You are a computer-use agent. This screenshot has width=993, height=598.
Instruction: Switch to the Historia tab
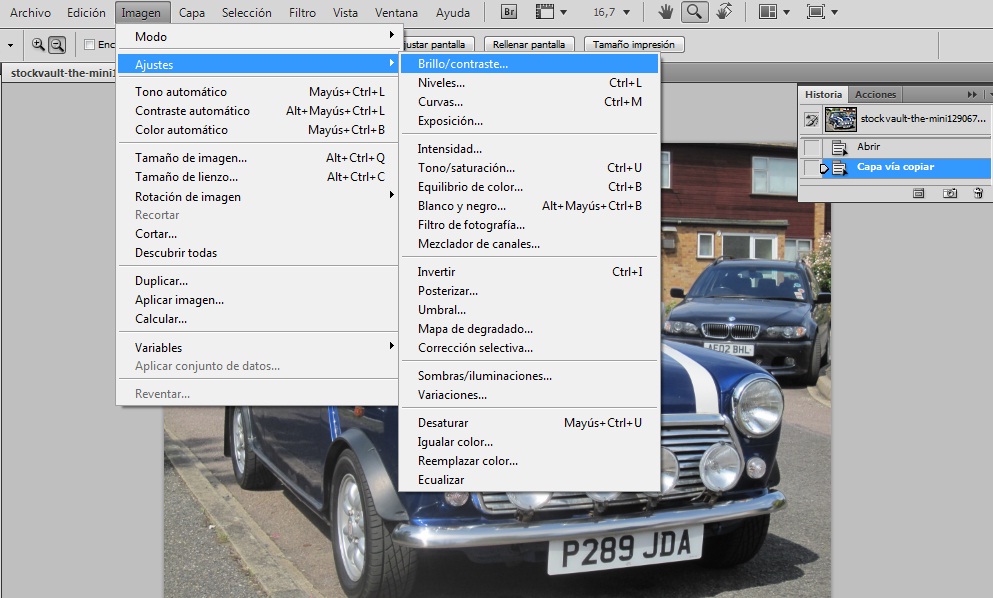pyautogui.click(x=823, y=94)
